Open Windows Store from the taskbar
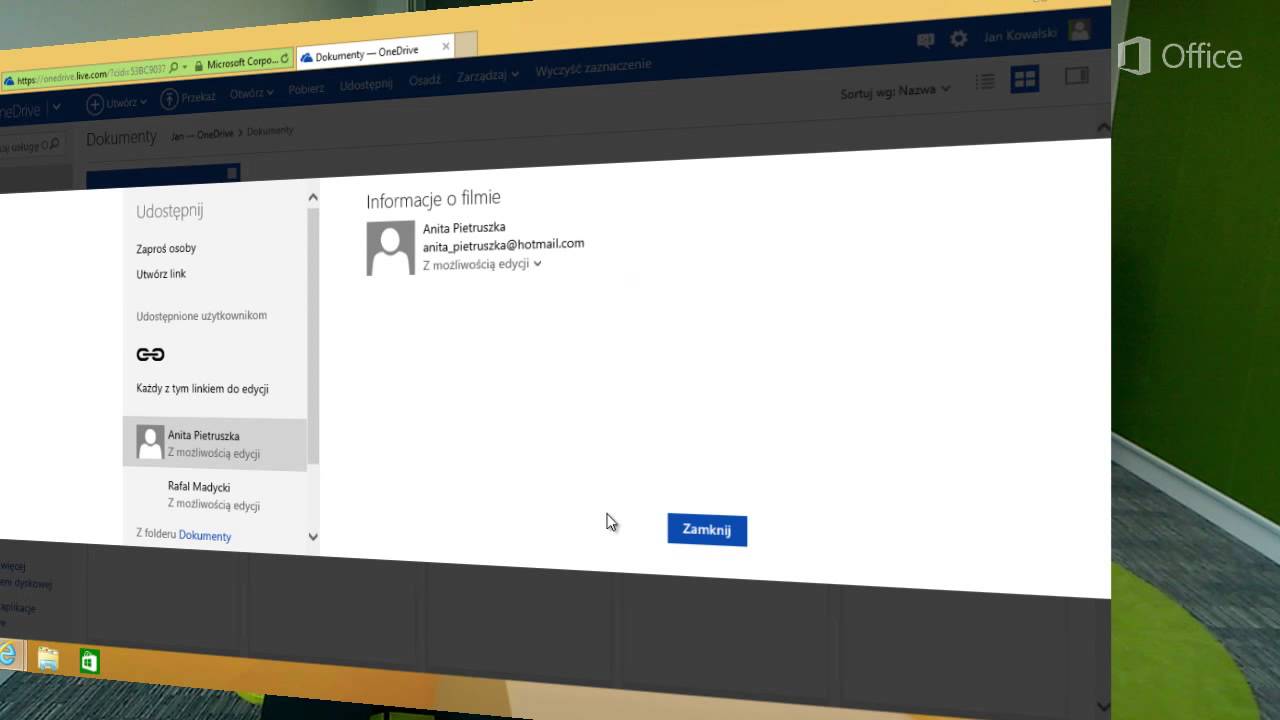Image resolution: width=1280 pixels, height=720 pixels. click(90, 661)
